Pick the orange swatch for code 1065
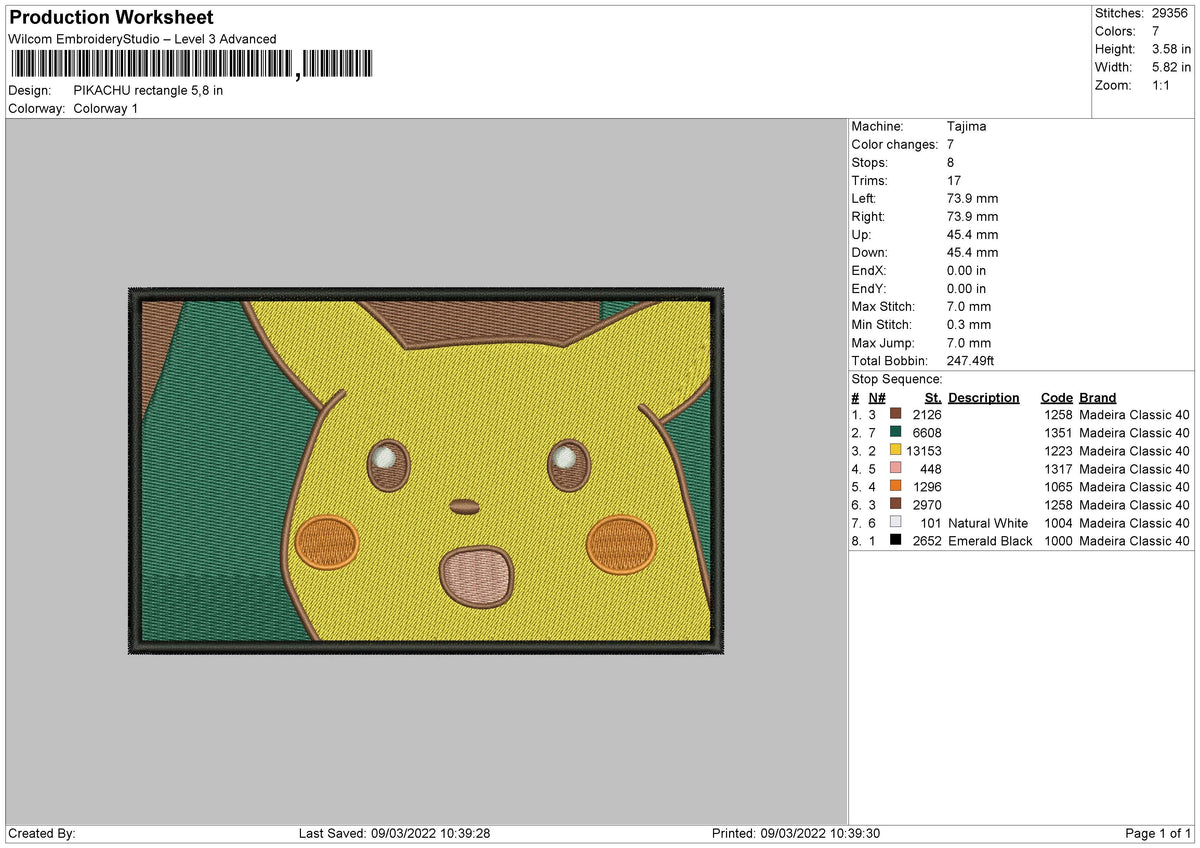 [x=895, y=487]
